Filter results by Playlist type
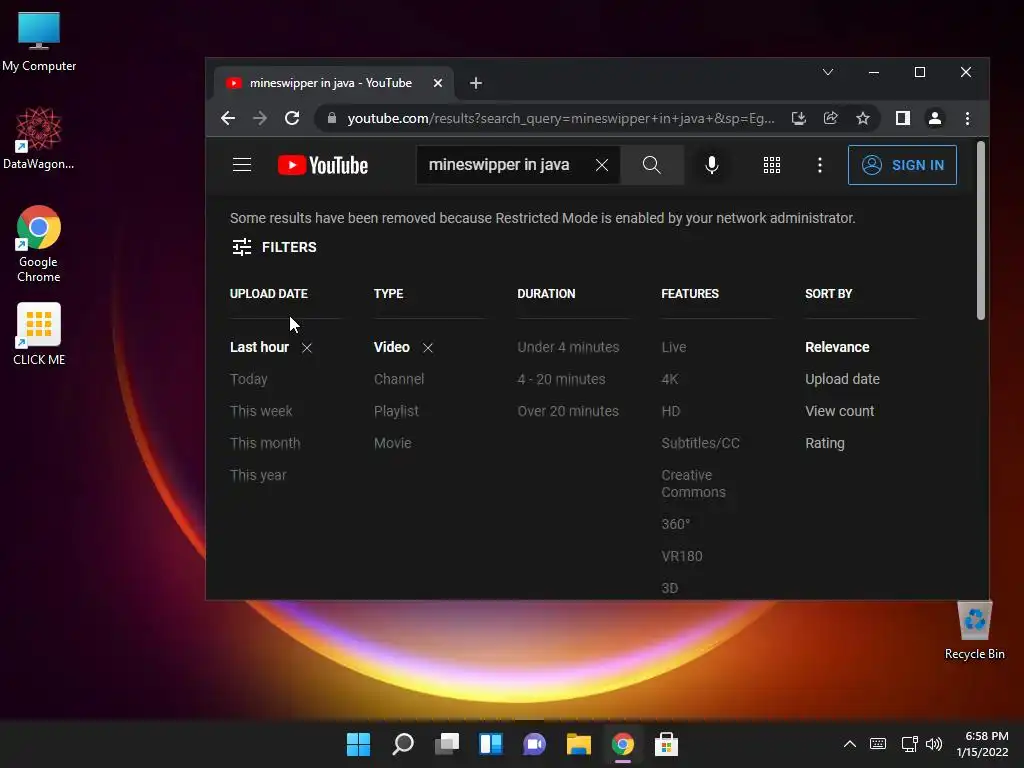This screenshot has height=768, width=1024. click(x=396, y=411)
